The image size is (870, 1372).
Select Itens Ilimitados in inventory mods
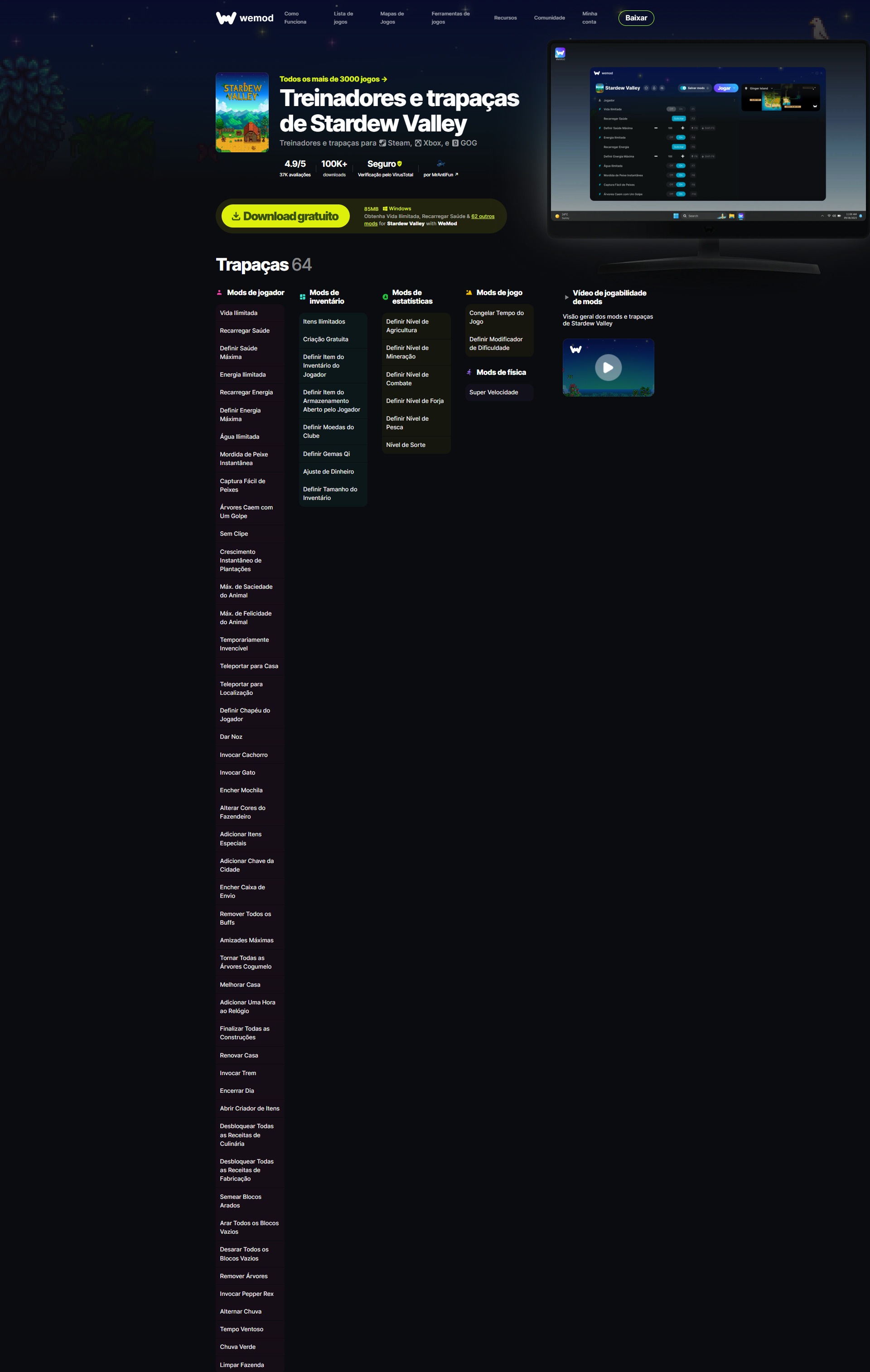(333, 321)
